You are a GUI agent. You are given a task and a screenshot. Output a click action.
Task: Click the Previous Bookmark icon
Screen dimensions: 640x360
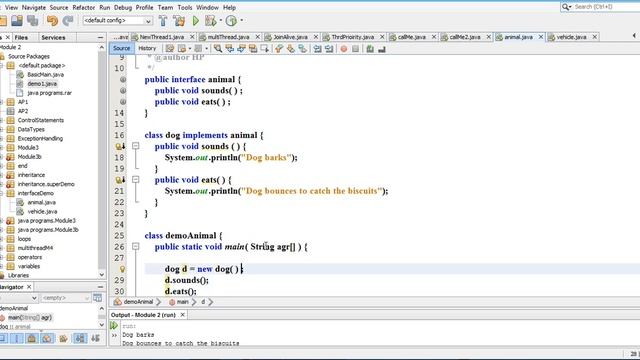tap(279, 49)
